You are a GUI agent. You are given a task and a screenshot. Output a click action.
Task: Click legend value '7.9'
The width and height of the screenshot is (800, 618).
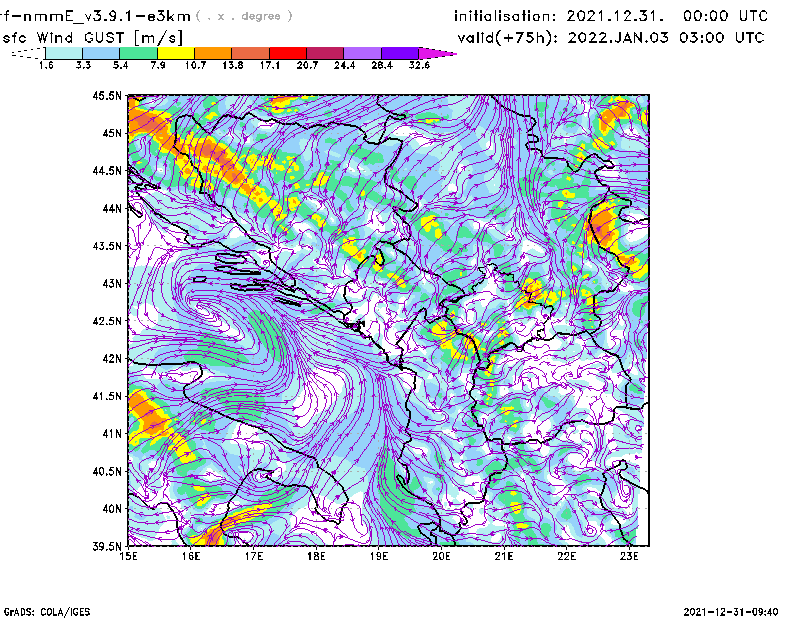(158, 65)
